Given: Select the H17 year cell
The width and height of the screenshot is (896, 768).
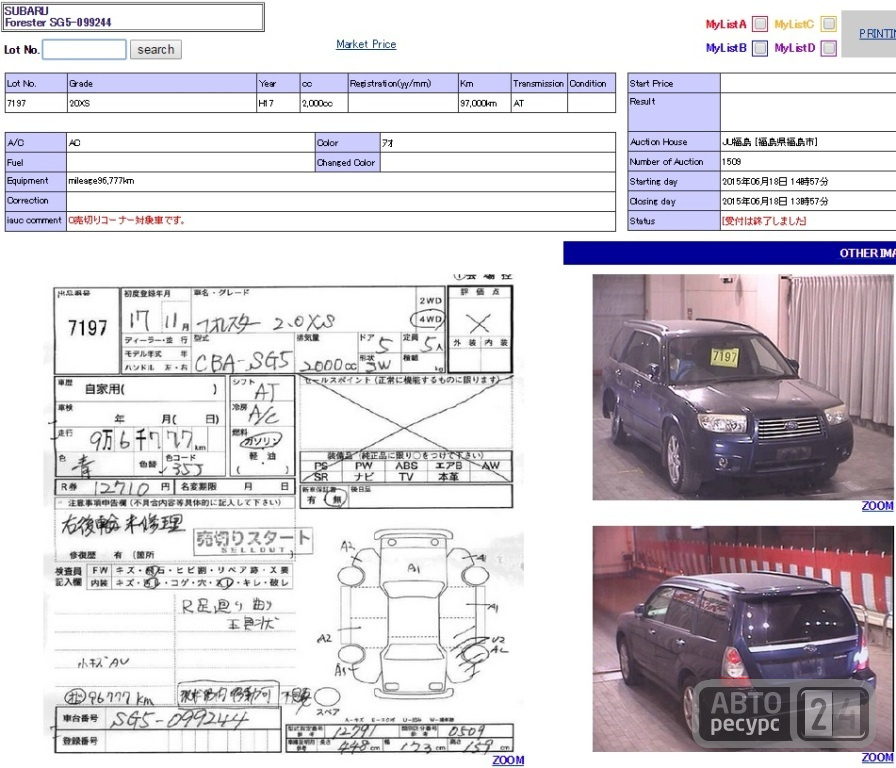Looking at the screenshot, I should [278, 103].
